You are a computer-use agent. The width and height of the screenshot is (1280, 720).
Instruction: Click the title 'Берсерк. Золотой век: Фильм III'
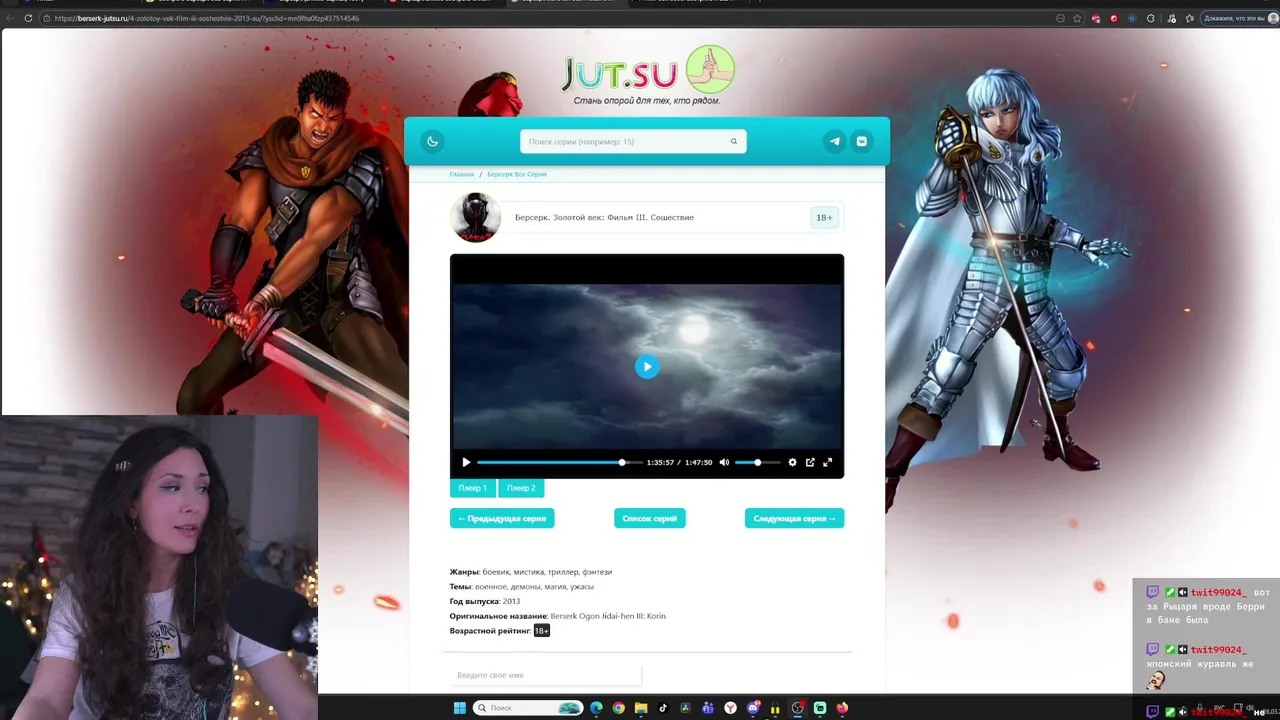(x=604, y=217)
